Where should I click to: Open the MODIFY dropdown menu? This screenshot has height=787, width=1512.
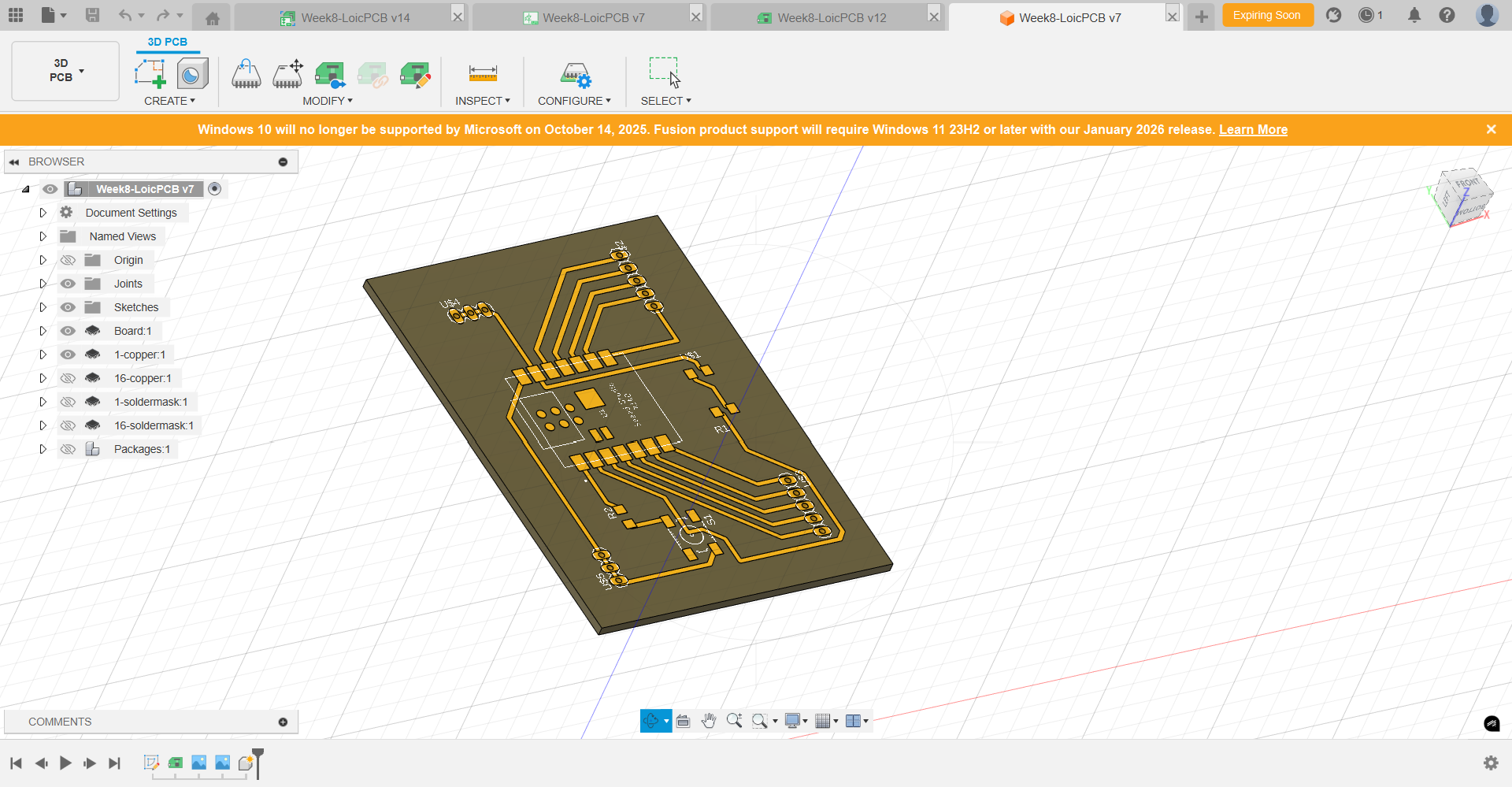(x=328, y=101)
